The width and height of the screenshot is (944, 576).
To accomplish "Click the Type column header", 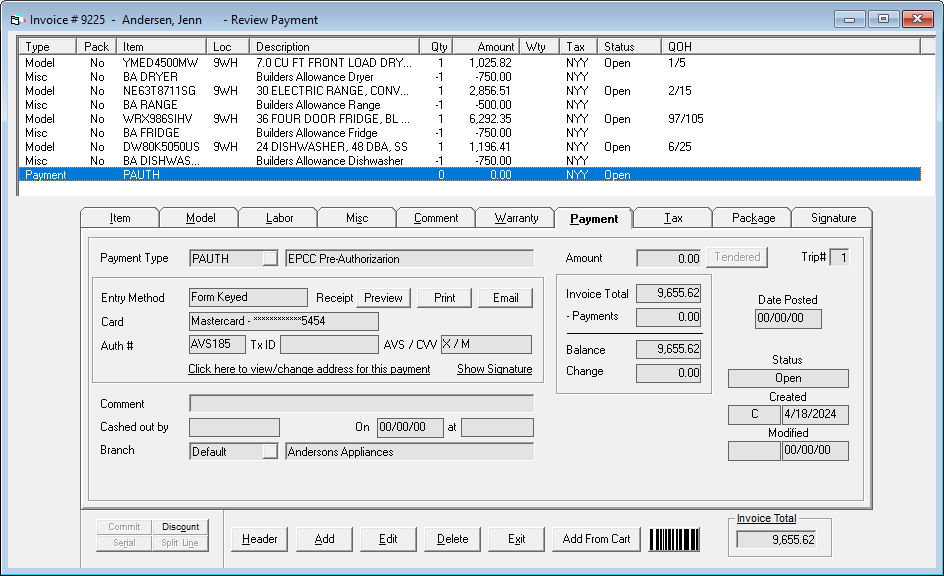I will pos(48,47).
